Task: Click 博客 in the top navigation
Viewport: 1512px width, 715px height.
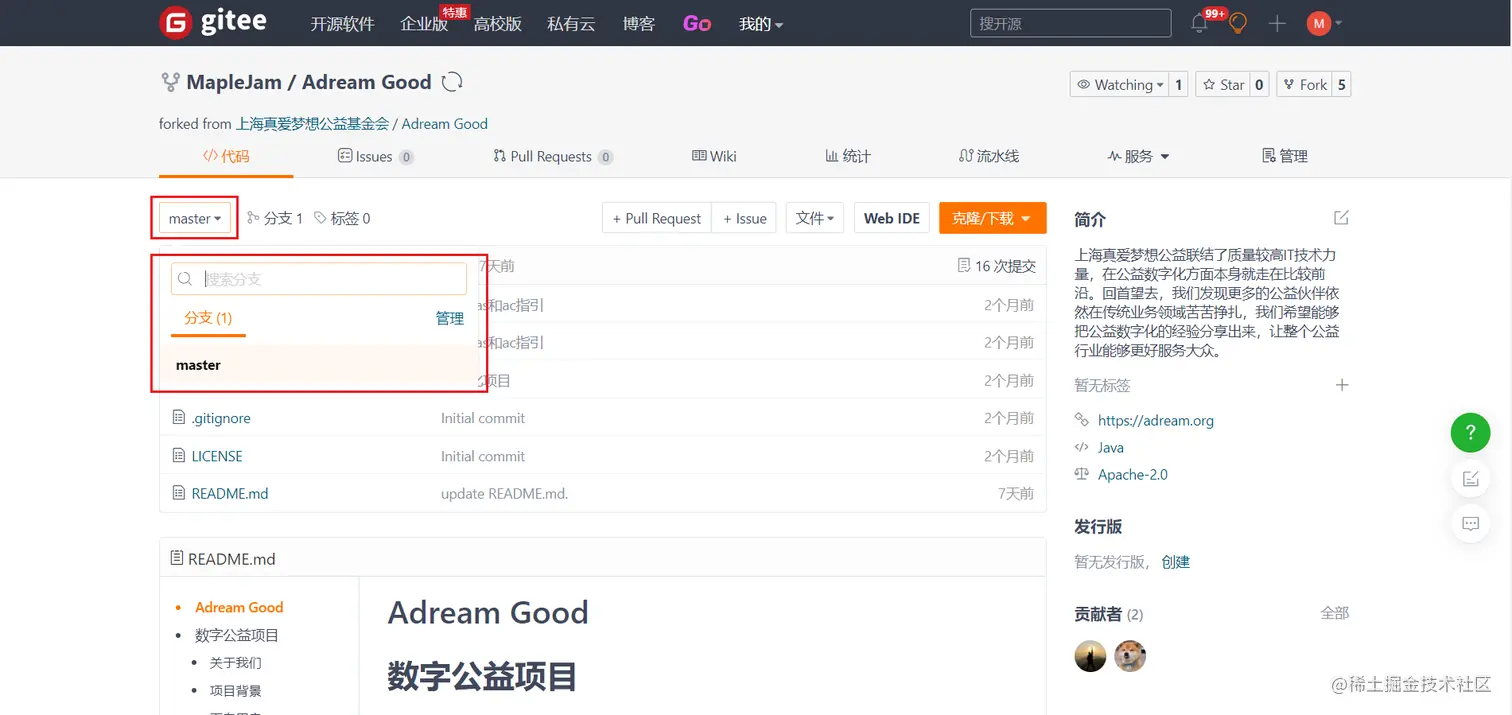Action: (x=639, y=24)
